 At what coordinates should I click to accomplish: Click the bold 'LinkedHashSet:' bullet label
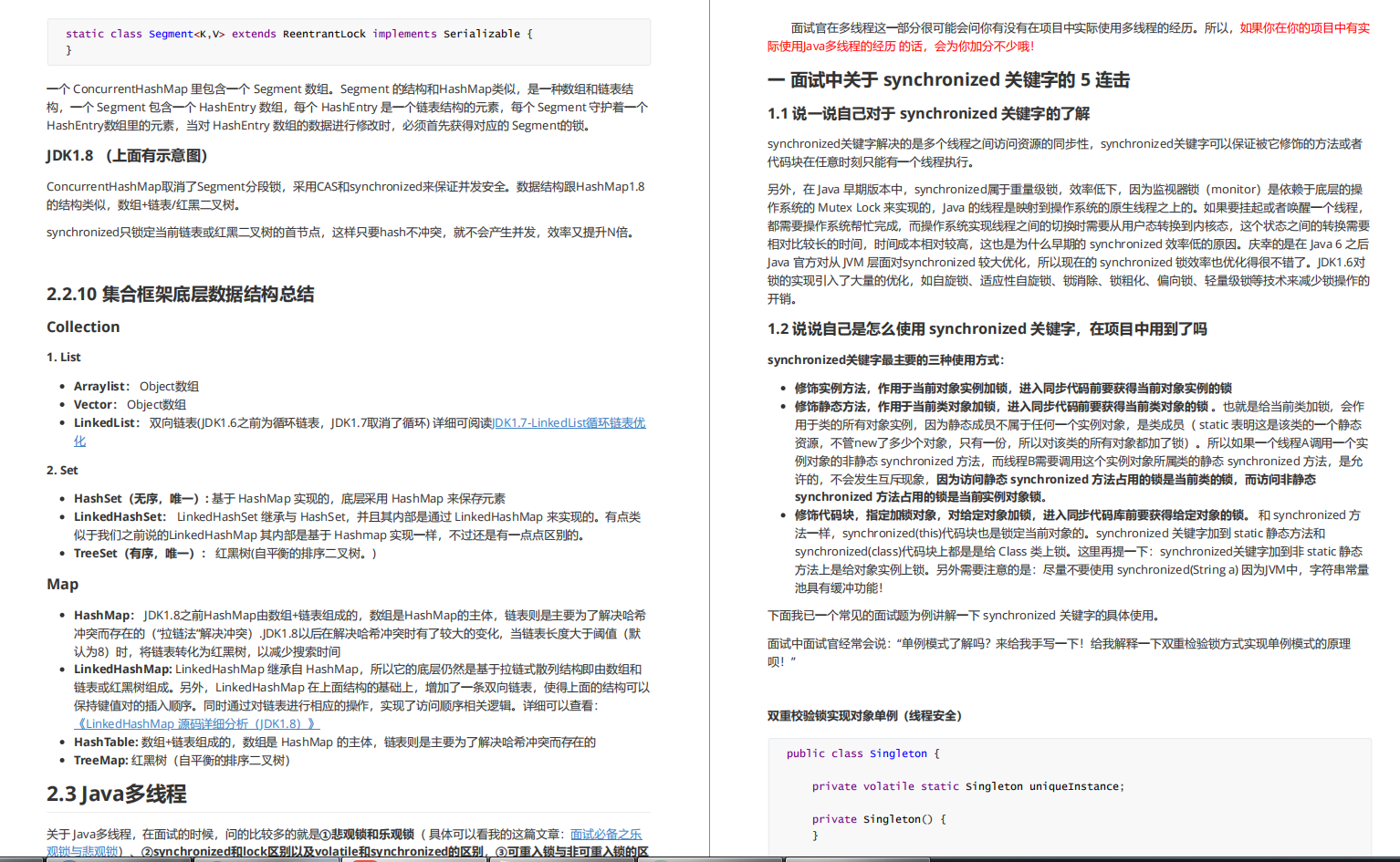120,517
